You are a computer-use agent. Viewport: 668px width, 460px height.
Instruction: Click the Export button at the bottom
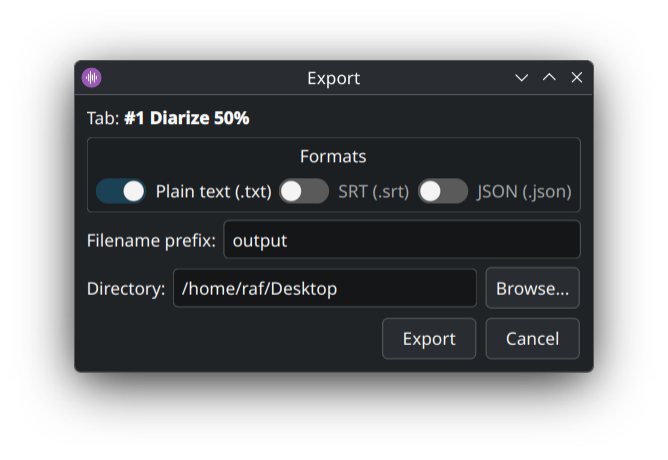(429, 339)
